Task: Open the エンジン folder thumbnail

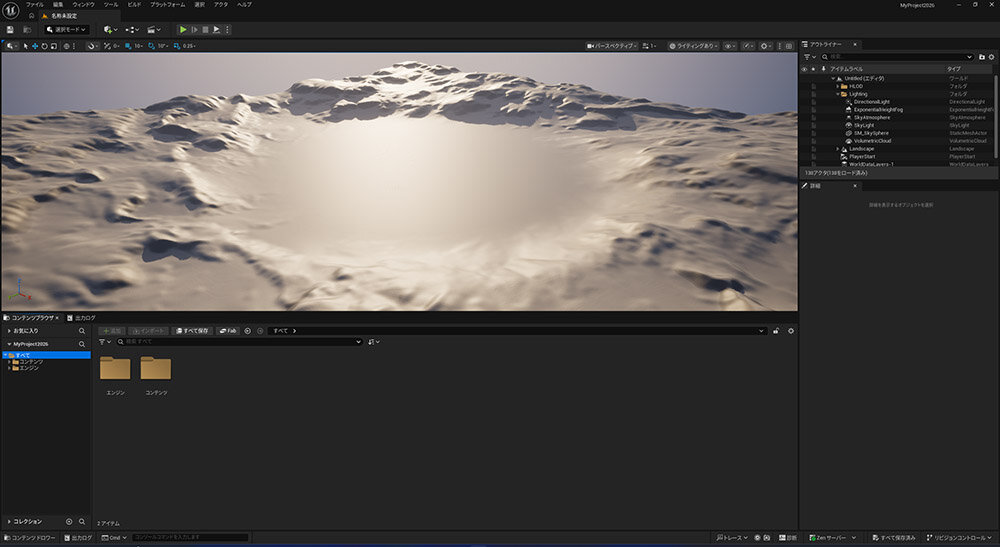Action: click(115, 369)
